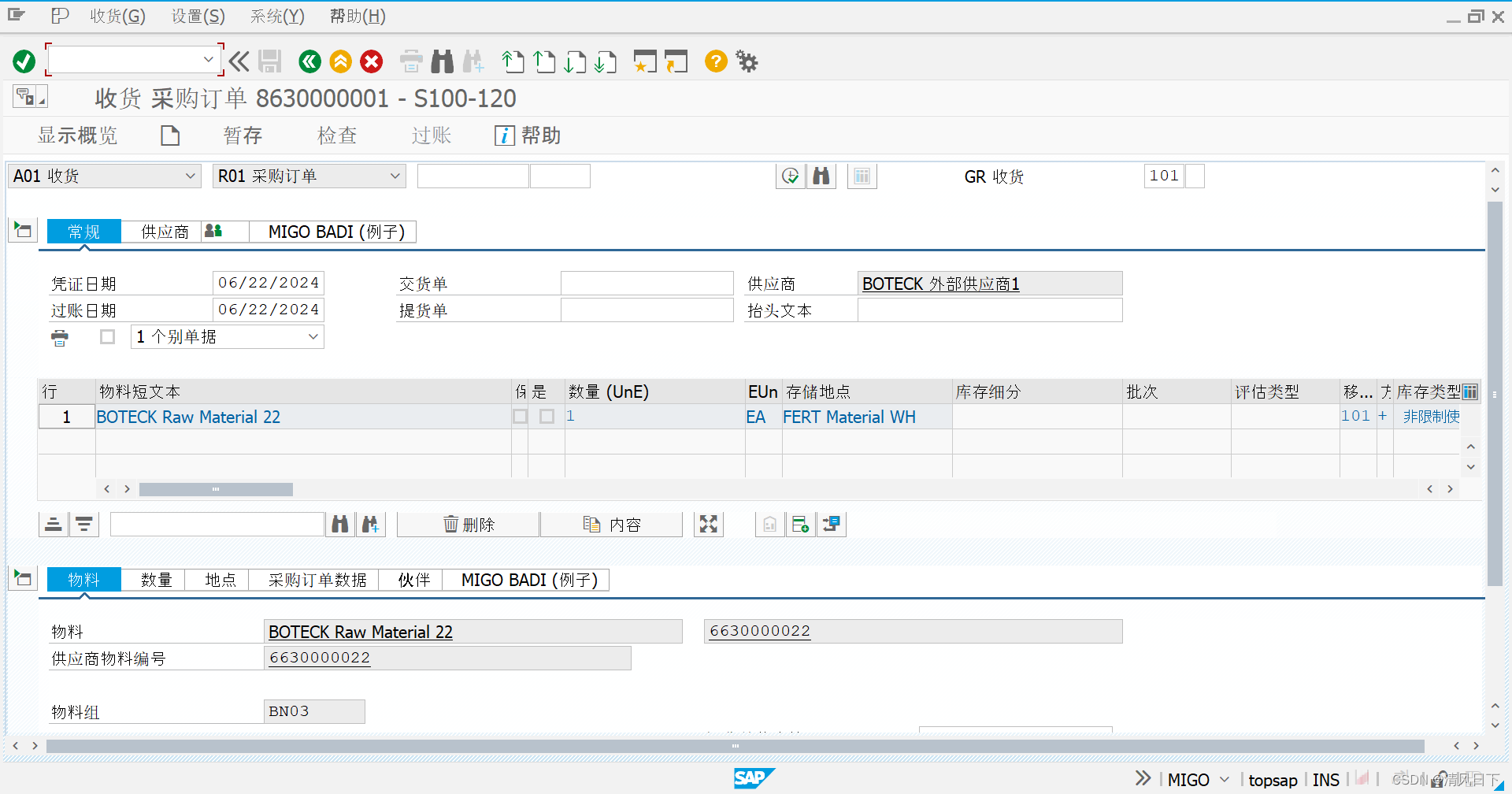Click the 删除 delete button below the table

click(469, 525)
